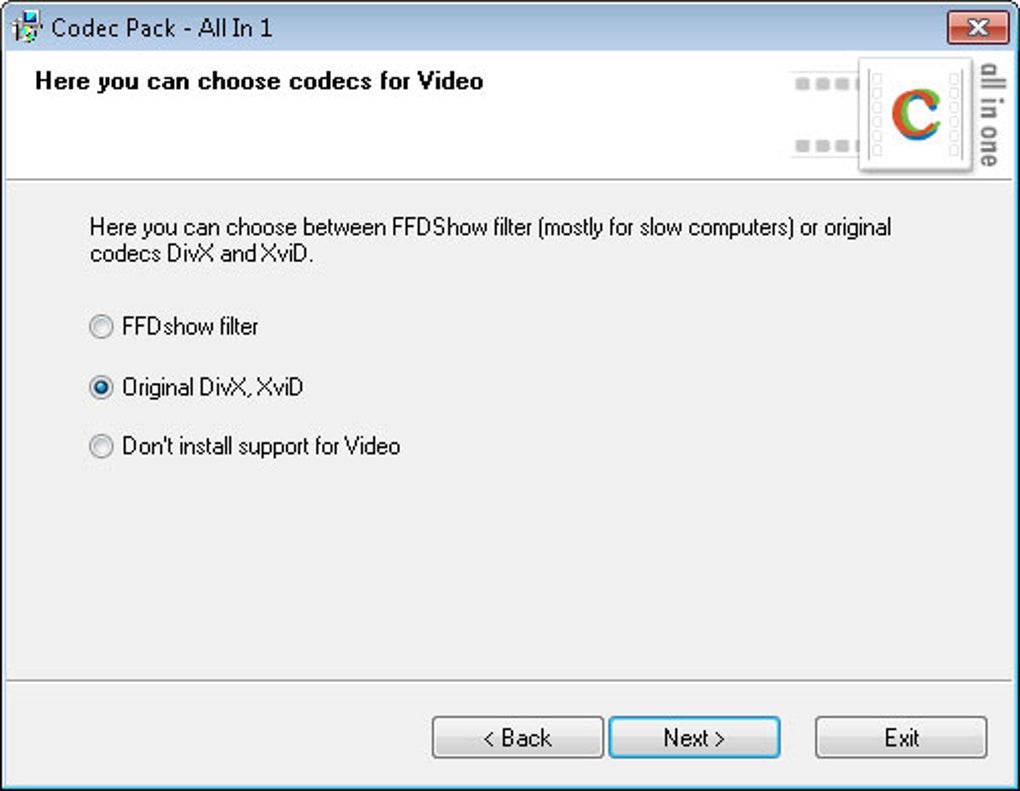Click the "Original DivX, XviD" label text
Viewport: 1020px width, 791px height.
[212, 388]
